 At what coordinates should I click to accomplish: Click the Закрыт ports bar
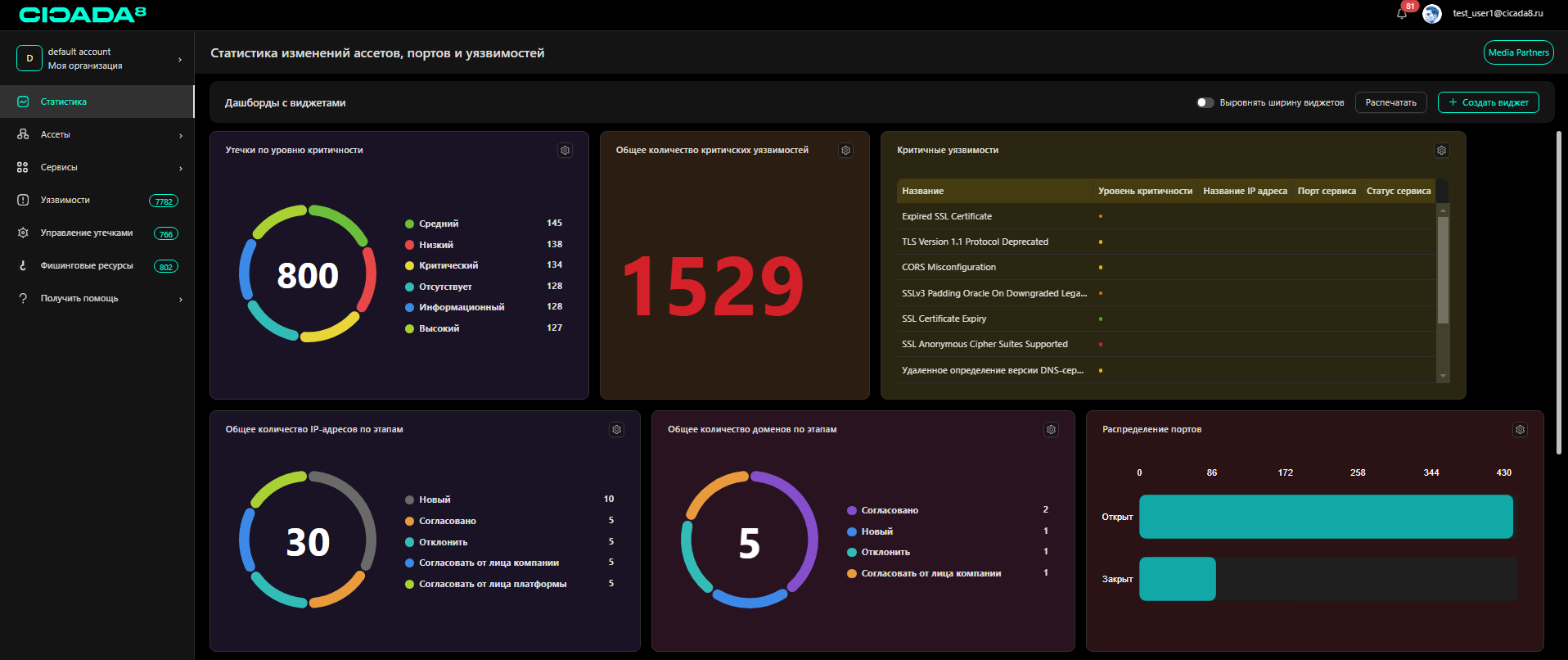click(1177, 579)
